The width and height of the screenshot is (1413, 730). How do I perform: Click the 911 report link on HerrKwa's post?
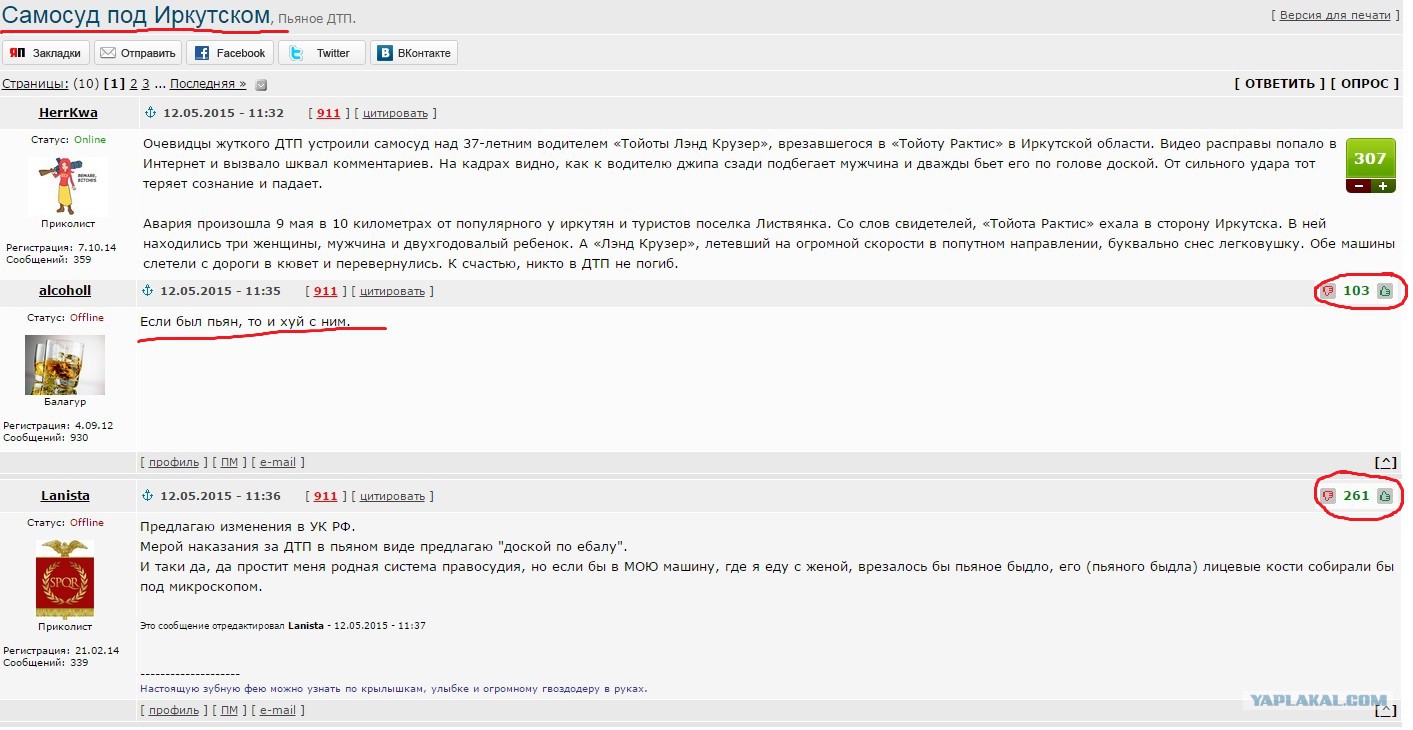(328, 113)
